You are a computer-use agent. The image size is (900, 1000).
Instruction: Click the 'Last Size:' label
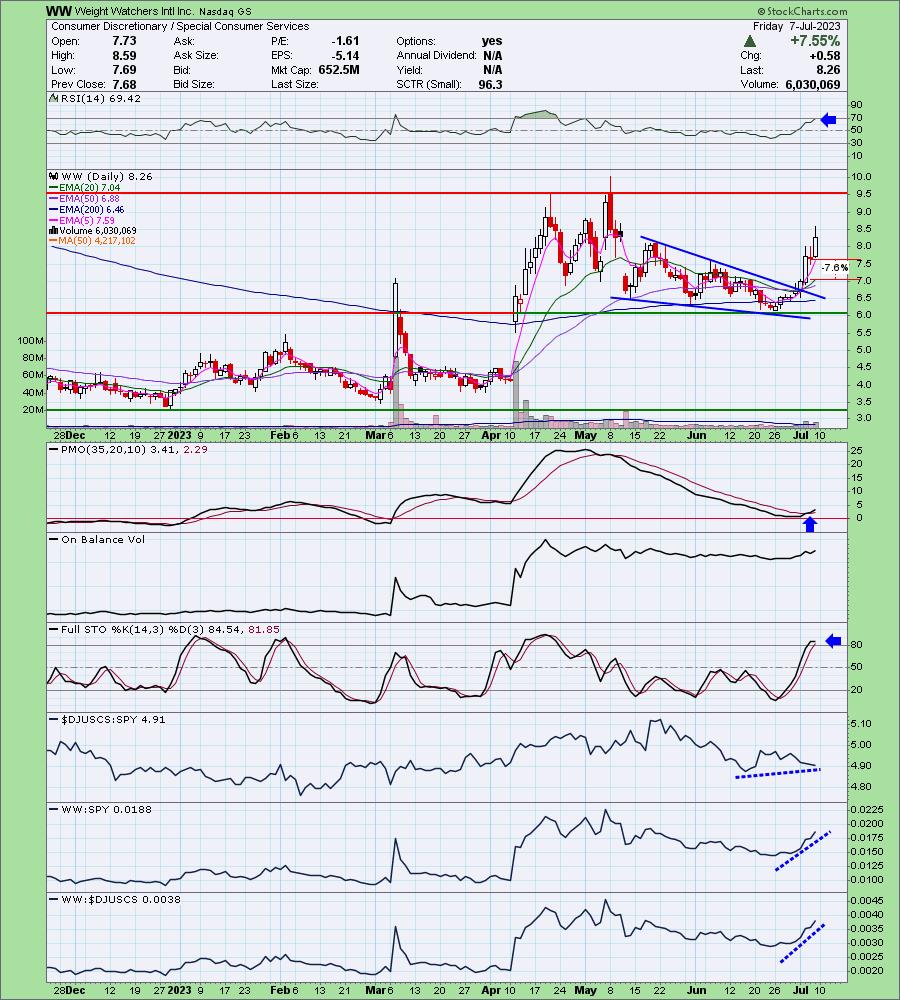pos(295,84)
